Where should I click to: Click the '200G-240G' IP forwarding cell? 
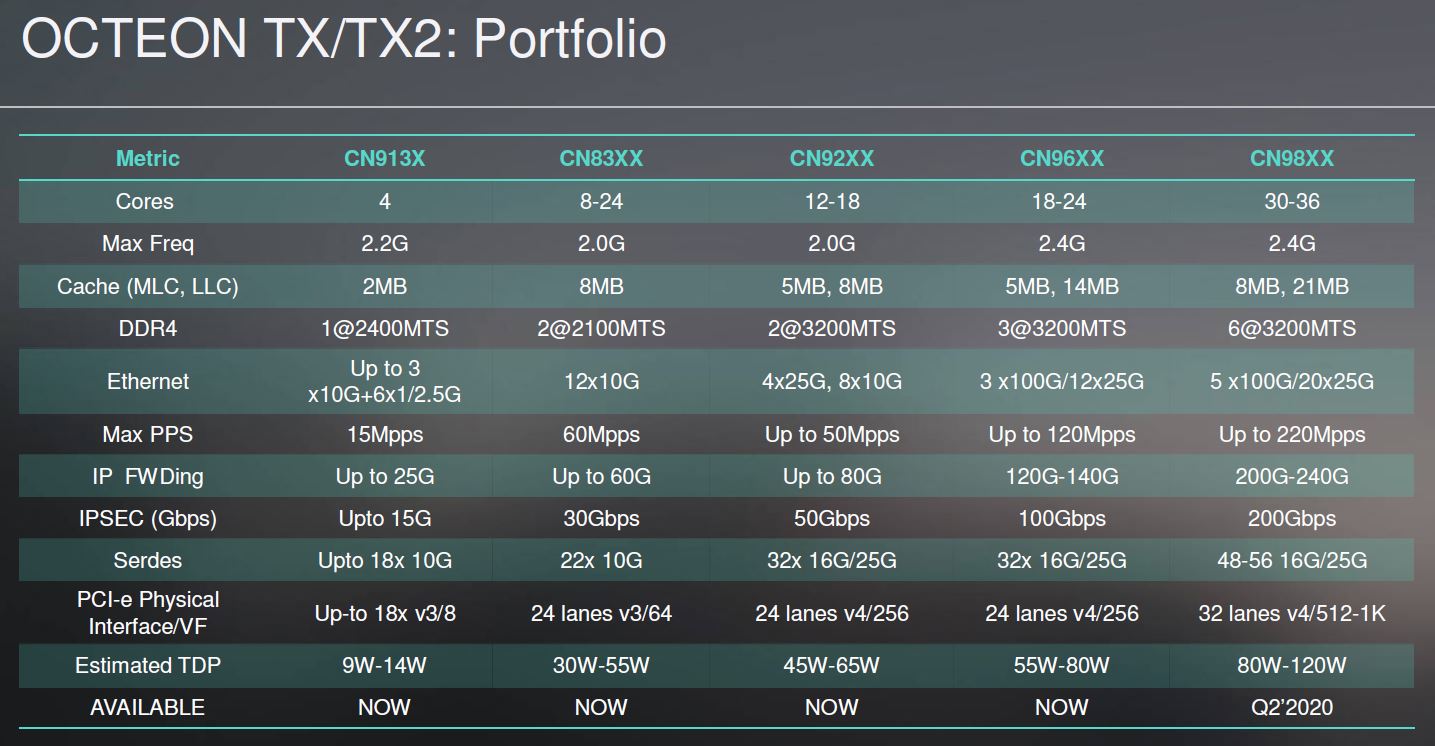click(1292, 476)
